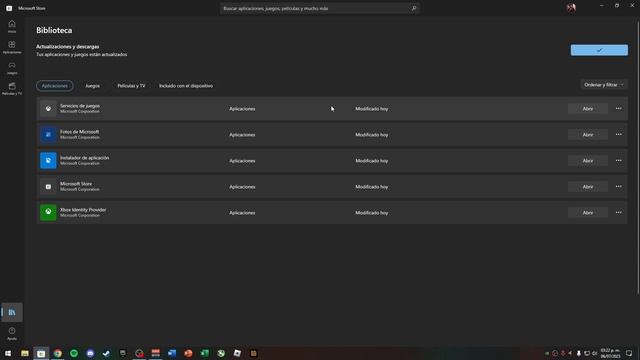Viewport: 640px width, 360px height.
Task: Click the taskbar clock and date
Action: pos(610,353)
